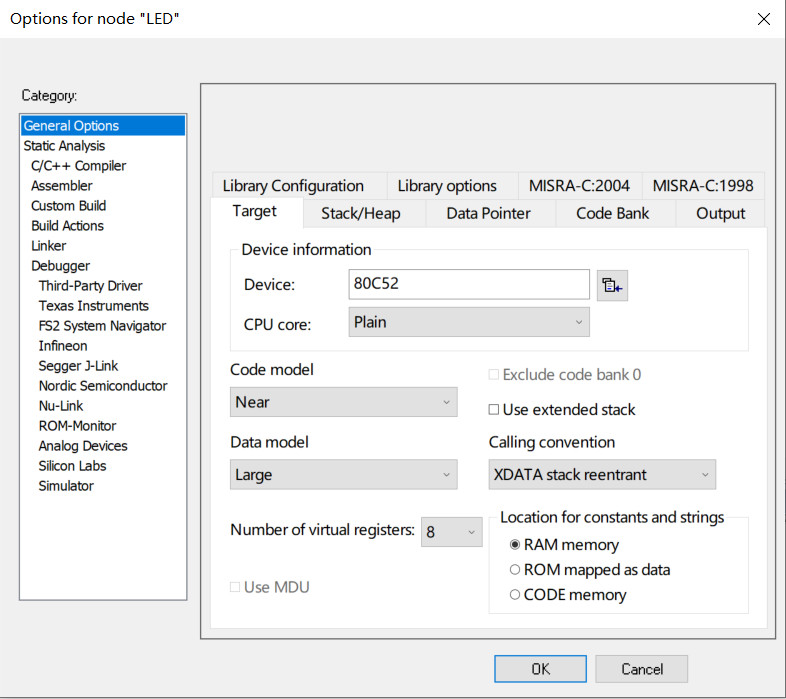
Task: Open the Output tab
Action: point(720,214)
